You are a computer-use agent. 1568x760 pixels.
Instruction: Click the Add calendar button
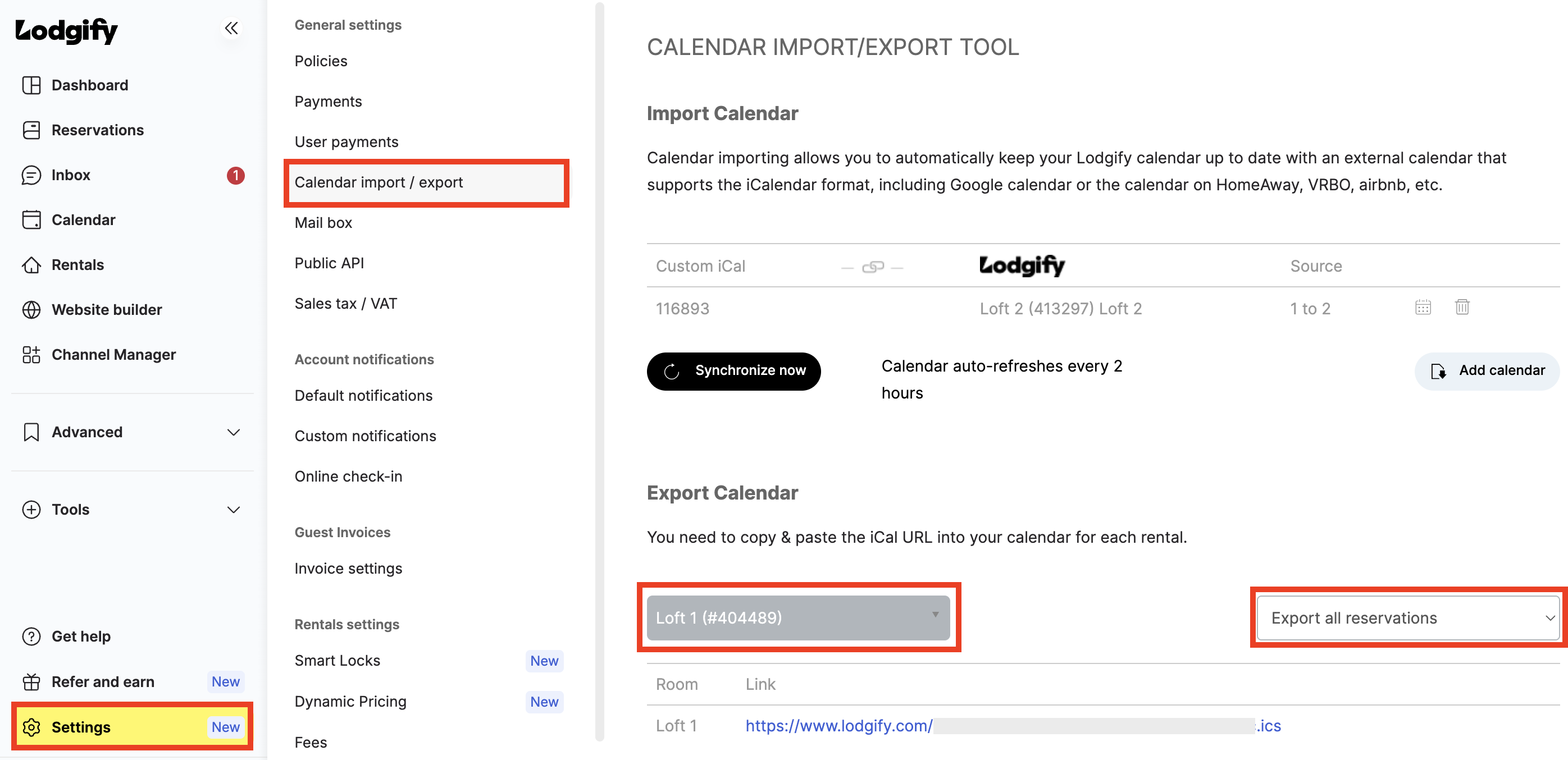[1487, 370]
